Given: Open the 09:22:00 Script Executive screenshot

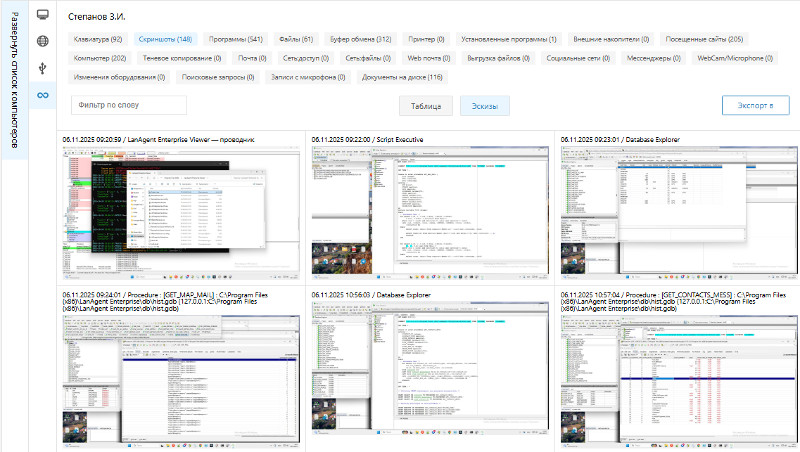Looking at the screenshot, I should [430, 210].
